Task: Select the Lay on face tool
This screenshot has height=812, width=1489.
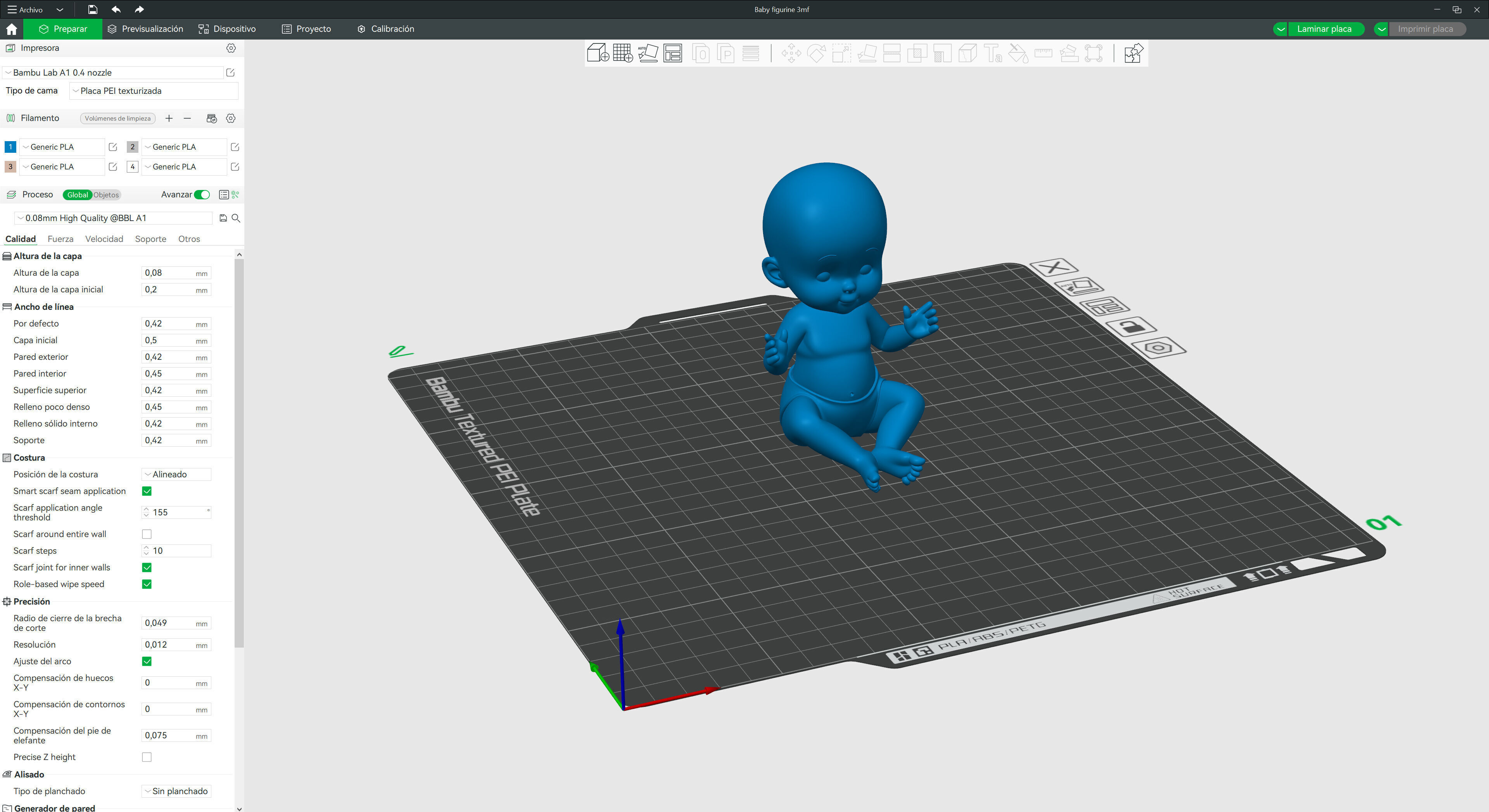Action: pyautogui.click(x=867, y=54)
